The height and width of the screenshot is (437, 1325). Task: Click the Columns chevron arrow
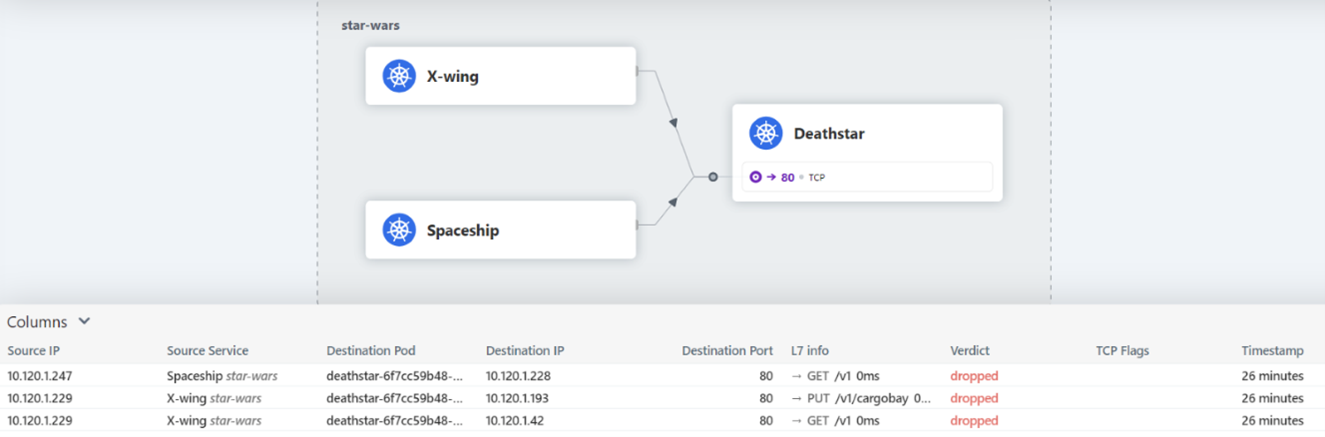click(x=85, y=321)
